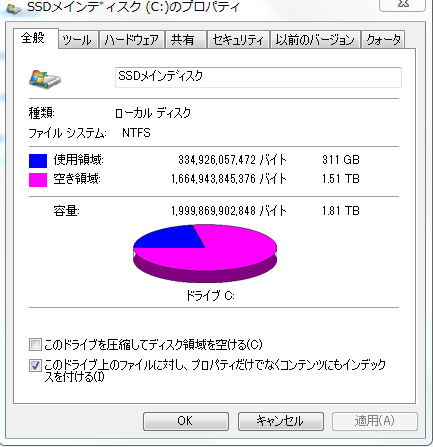Uncheck the file content indexing checkbox
The width and height of the screenshot is (433, 447).
pos(35,366)
